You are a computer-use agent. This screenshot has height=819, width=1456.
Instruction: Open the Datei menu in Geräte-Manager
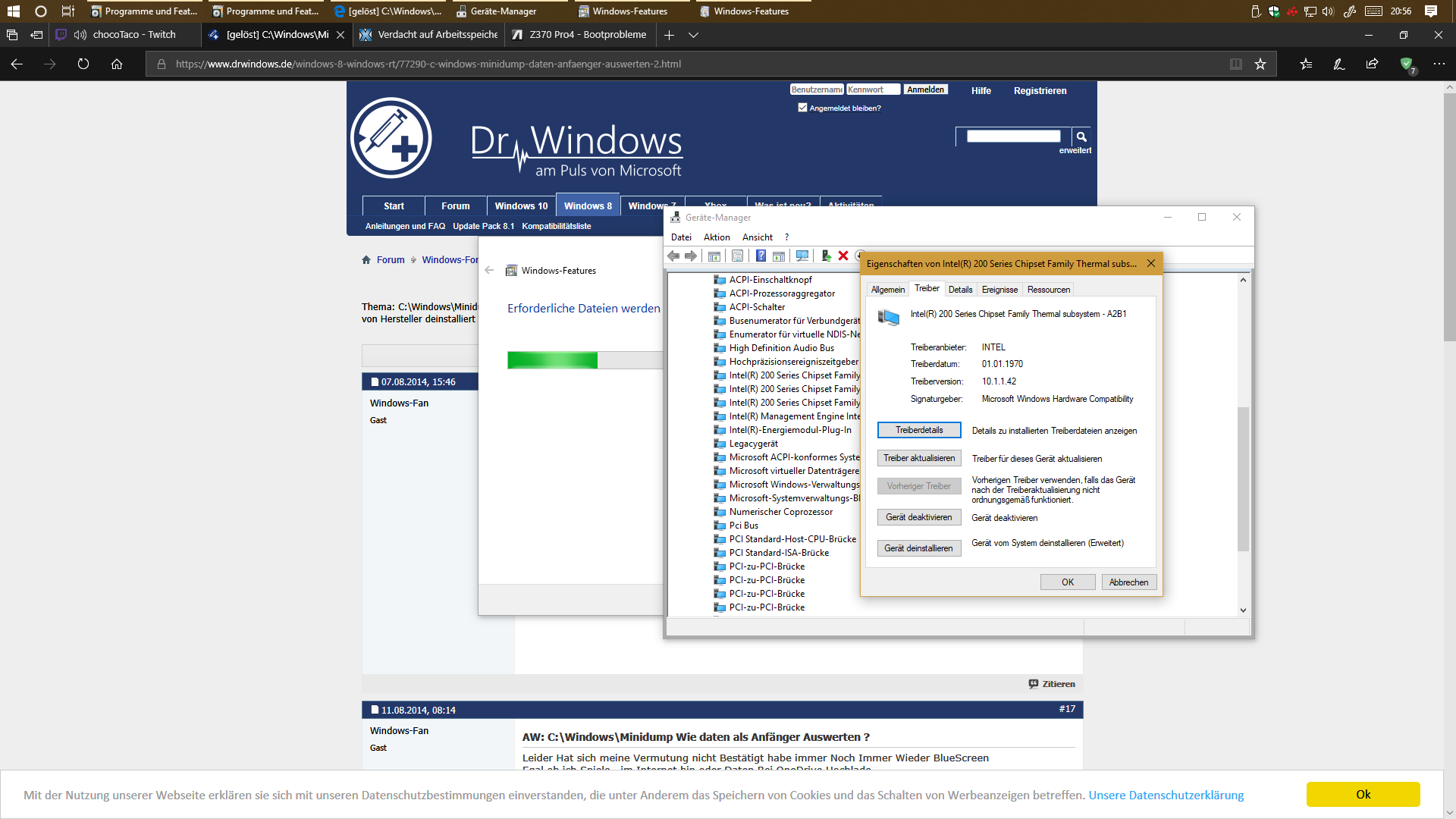(681, 237)
